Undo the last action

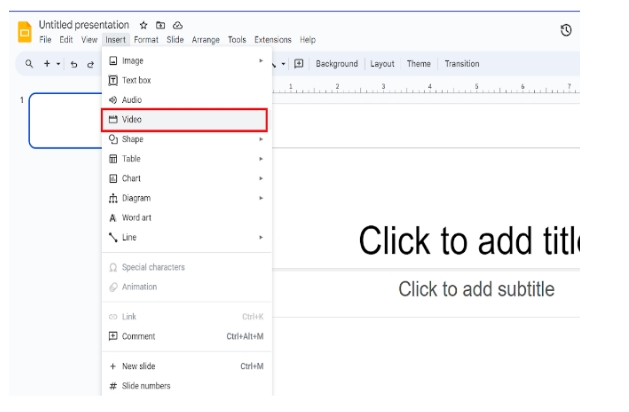[74, 64]
